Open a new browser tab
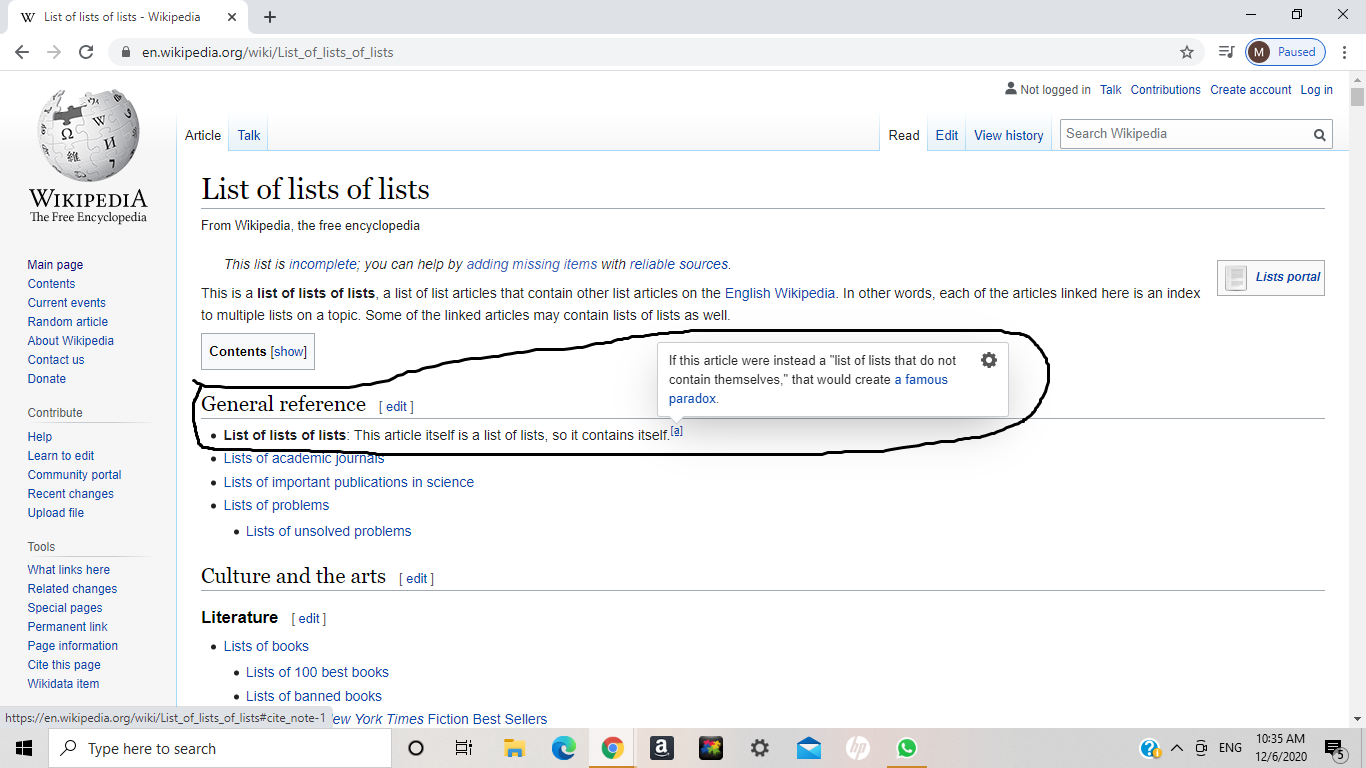Viewport: 1366px width, 768px height. click(x=270, y=17)
